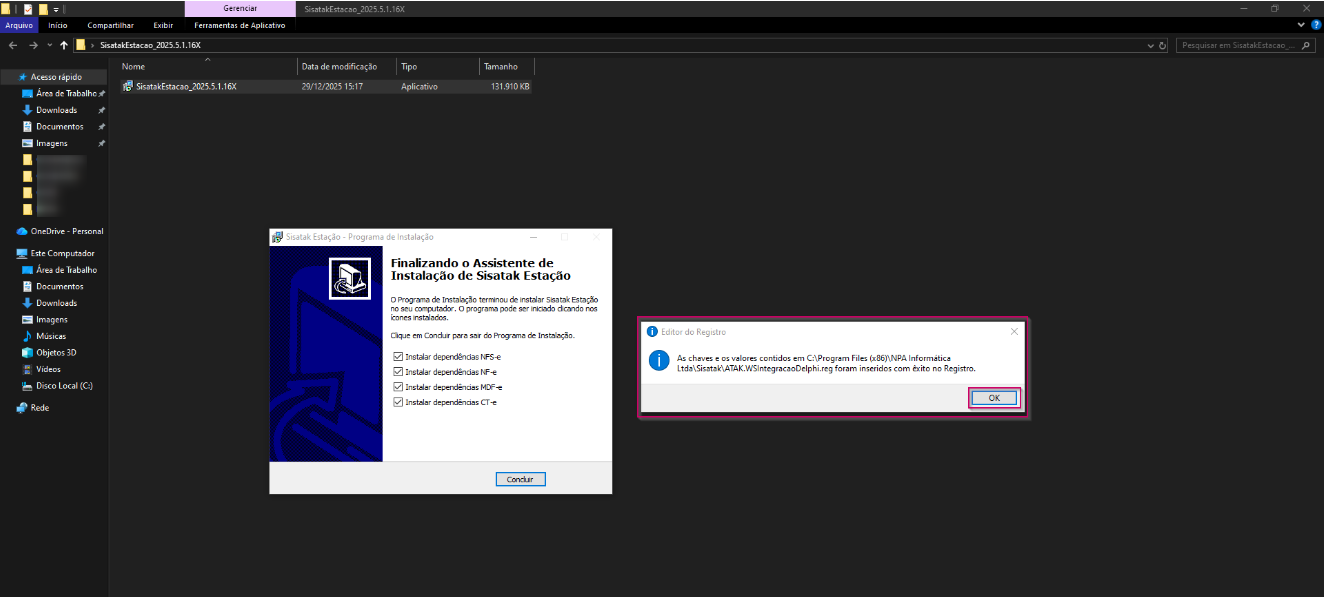Open Área de Trabalho under Este Computador
This screenshot has width=1325, height=597.
[59, 270]
